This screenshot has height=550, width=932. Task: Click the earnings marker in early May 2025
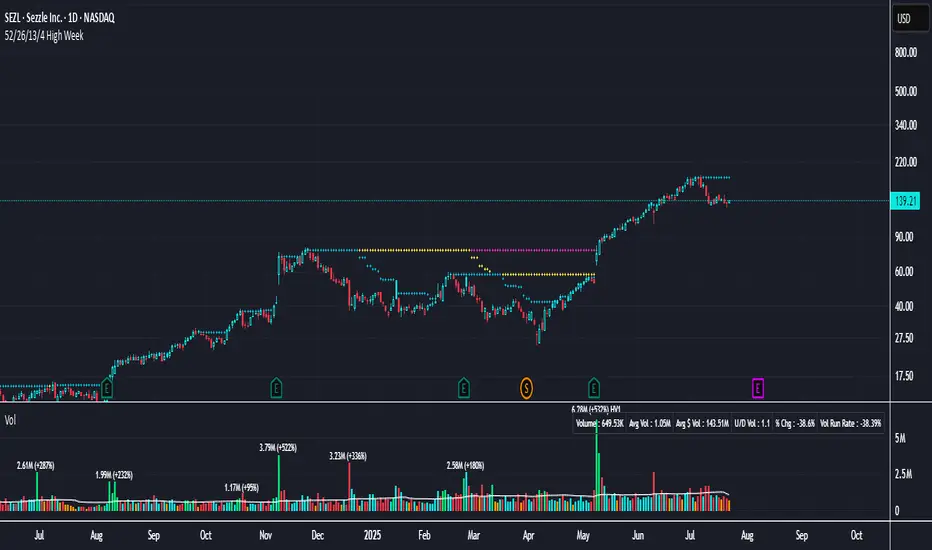click(x=594, y=385)
